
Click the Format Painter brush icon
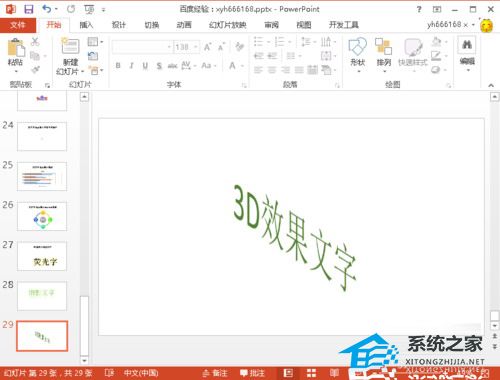pos(35,70)
